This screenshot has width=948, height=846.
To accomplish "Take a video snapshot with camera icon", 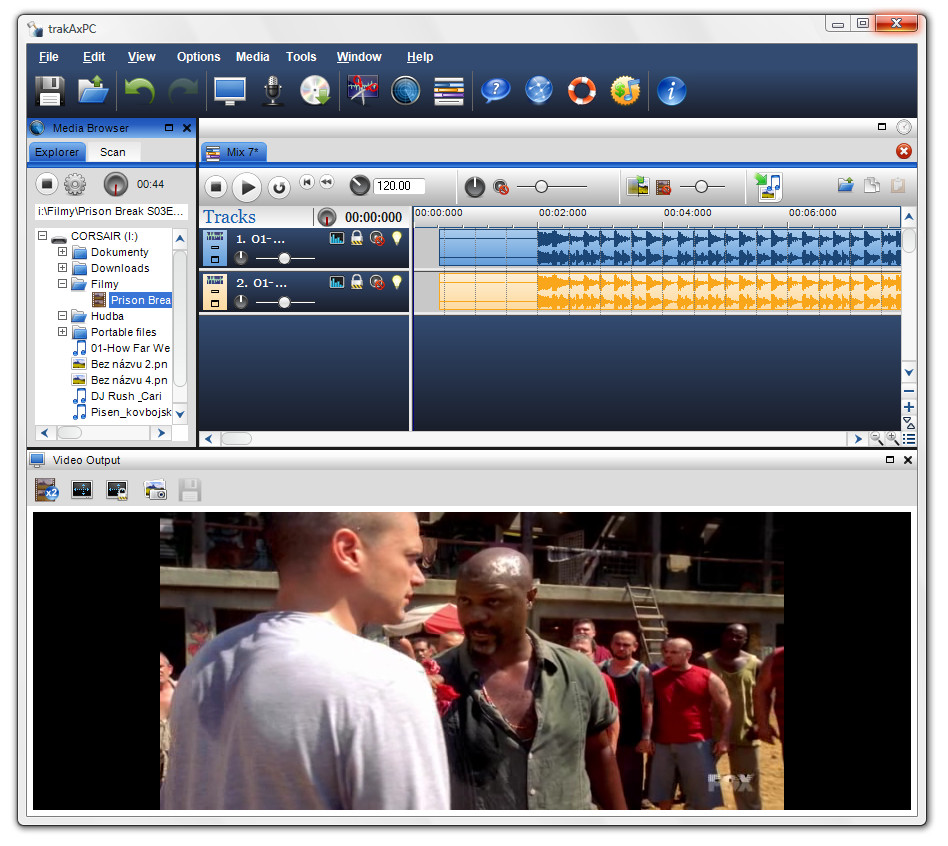I will 155,490.
